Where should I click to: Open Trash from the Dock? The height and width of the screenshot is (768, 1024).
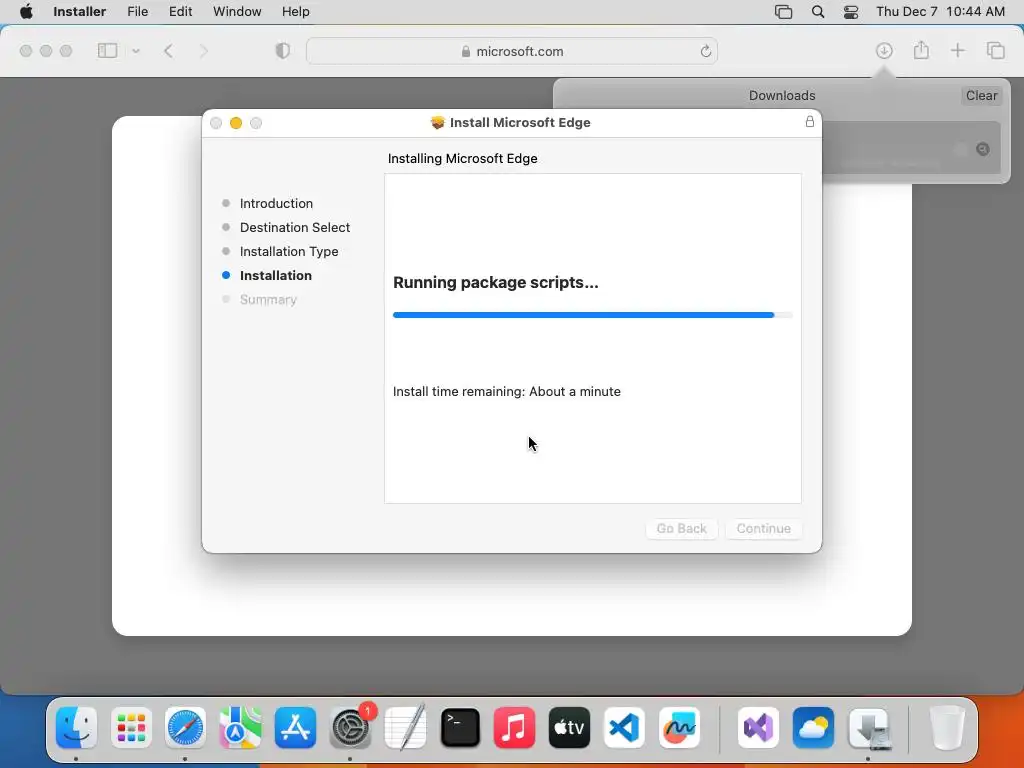(947, 728)
